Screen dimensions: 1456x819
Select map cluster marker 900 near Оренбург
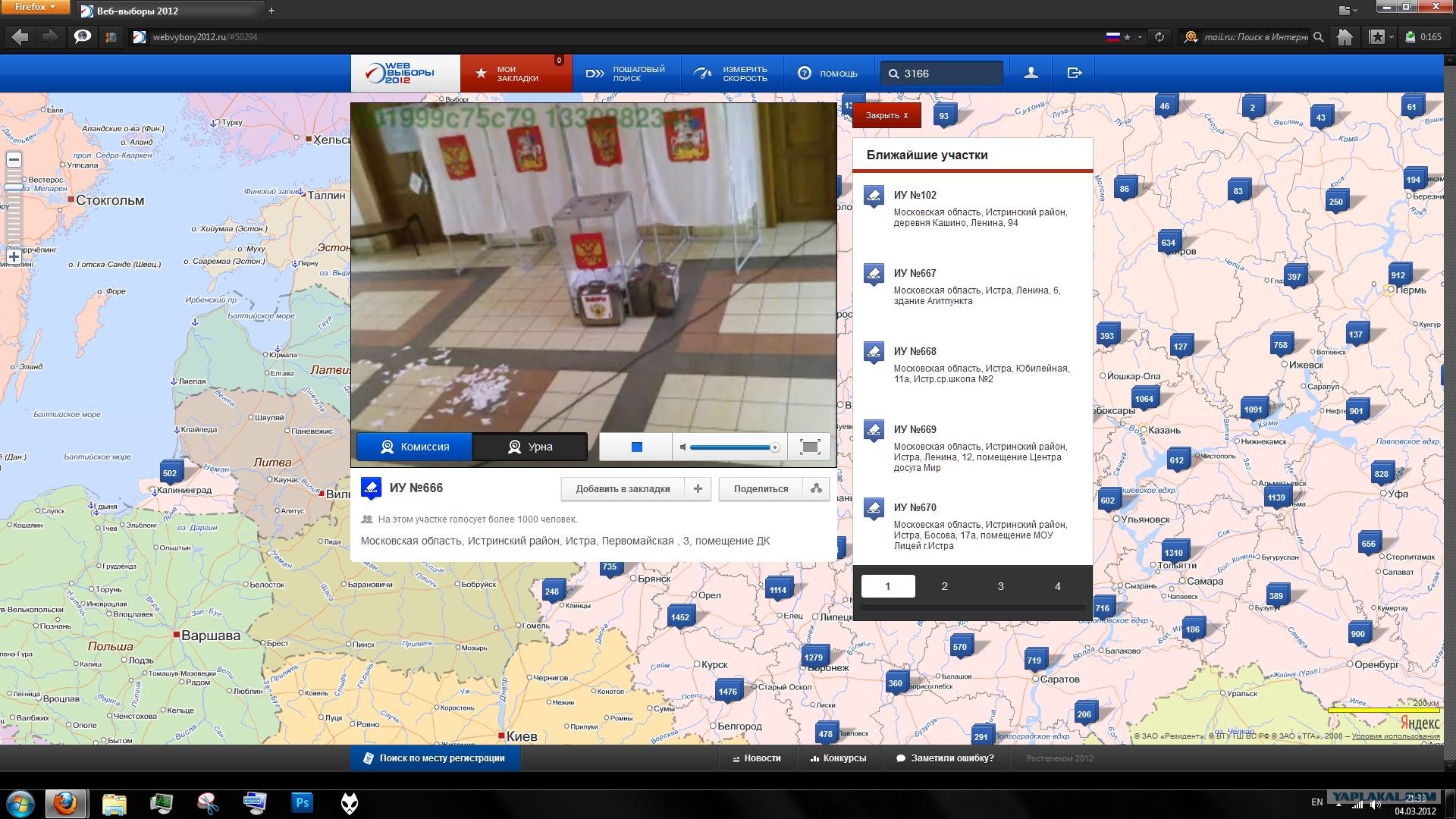click(1357, 634)
